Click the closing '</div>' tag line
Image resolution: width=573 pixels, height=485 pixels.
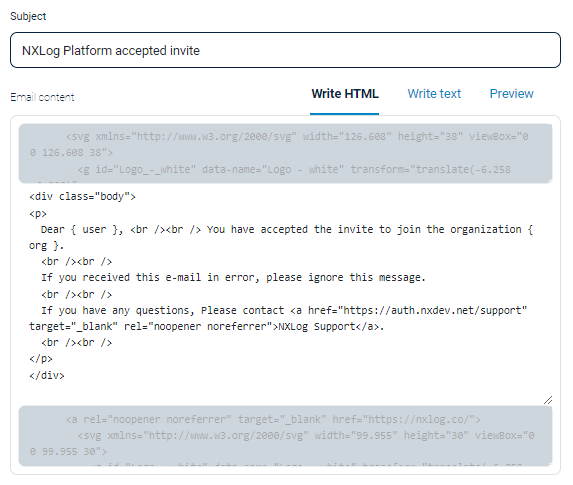click(x=47, y=375)
